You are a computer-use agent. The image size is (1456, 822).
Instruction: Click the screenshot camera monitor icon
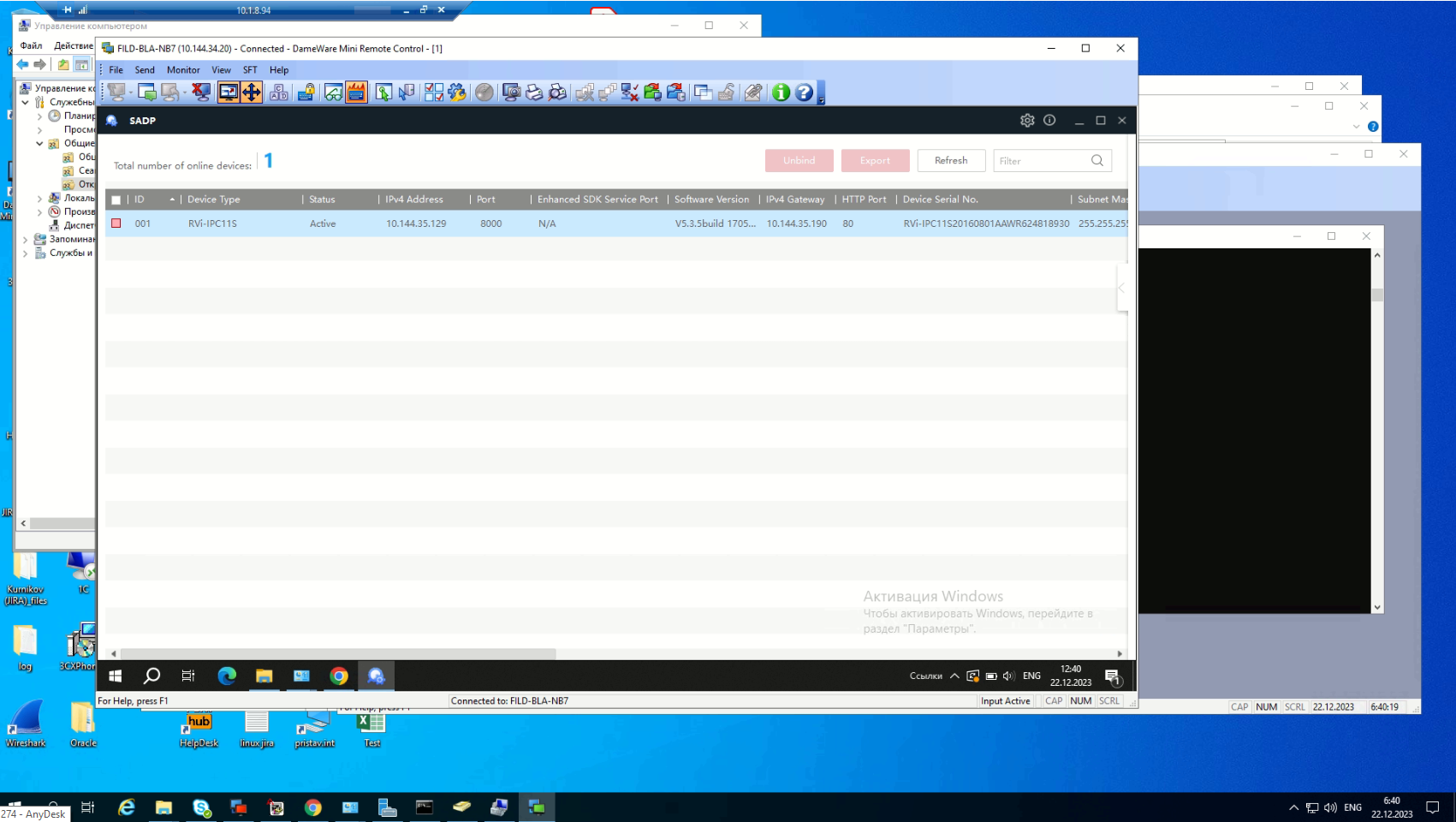pyautogui.click(x=511, y=92)
